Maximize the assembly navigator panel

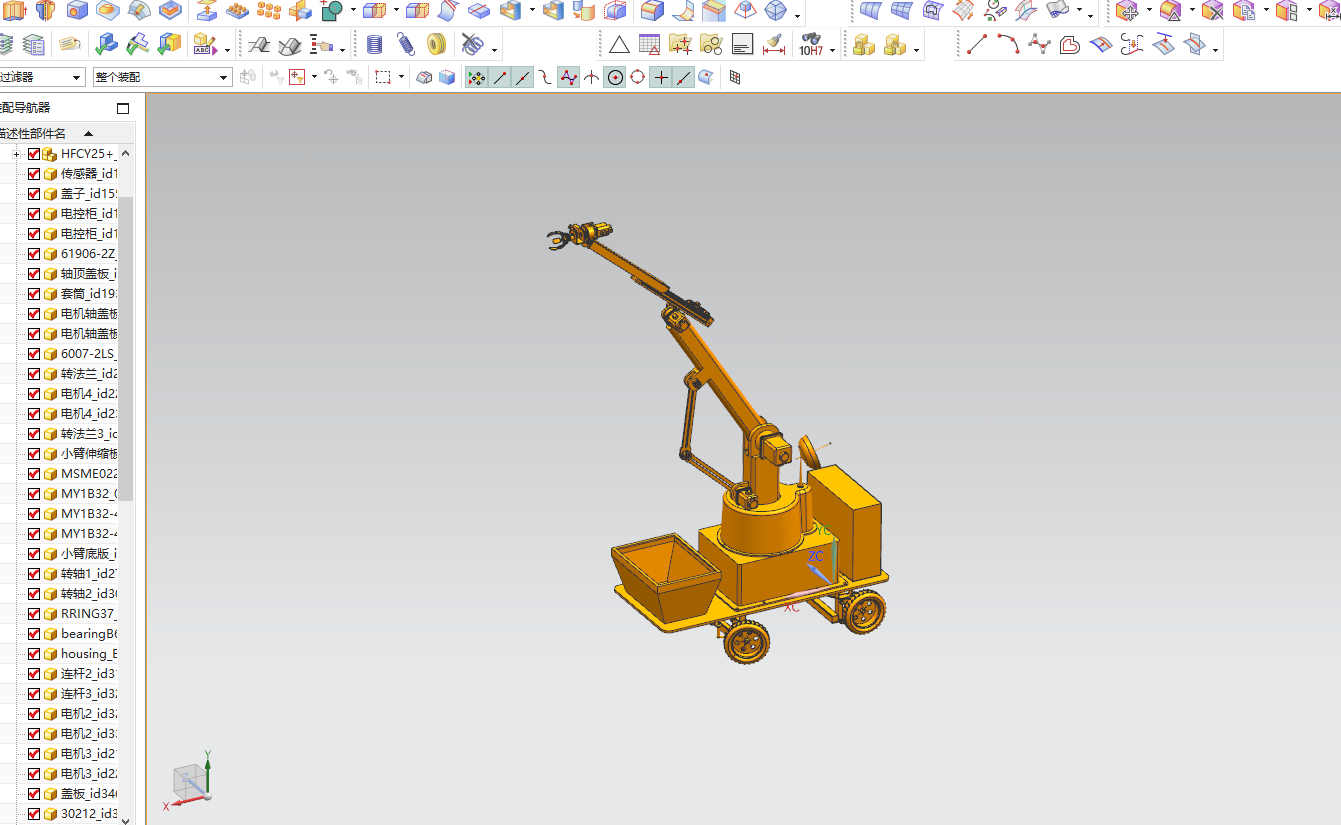click(123, 108)
